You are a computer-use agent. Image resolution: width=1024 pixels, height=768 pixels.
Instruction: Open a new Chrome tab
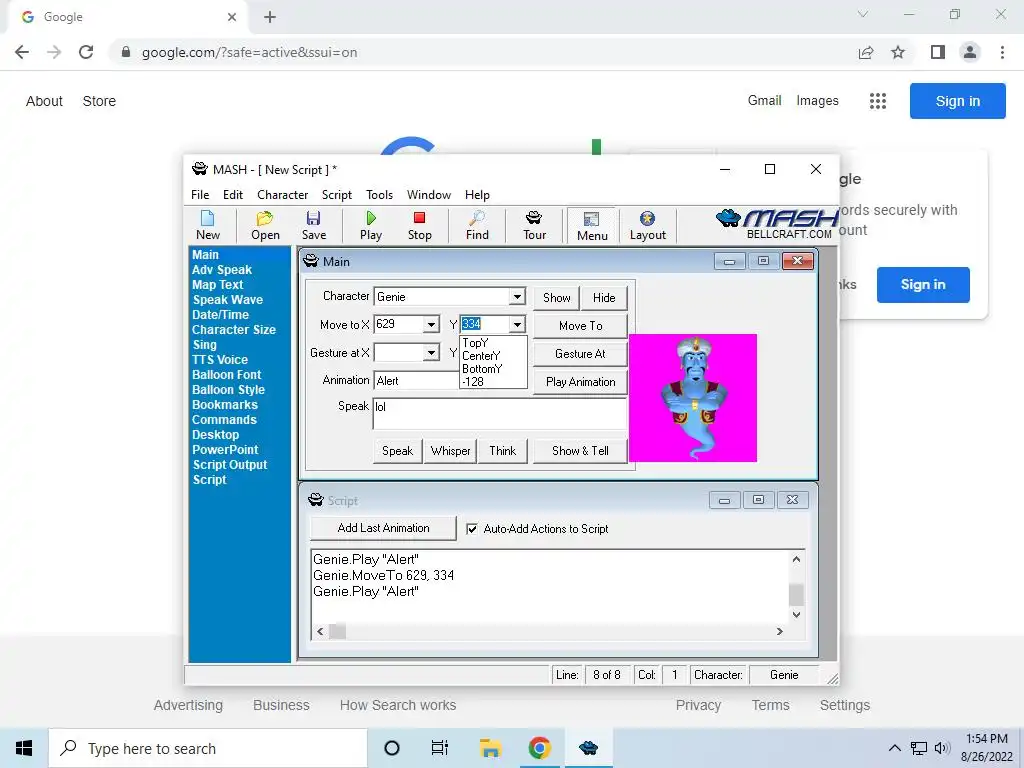270,17
